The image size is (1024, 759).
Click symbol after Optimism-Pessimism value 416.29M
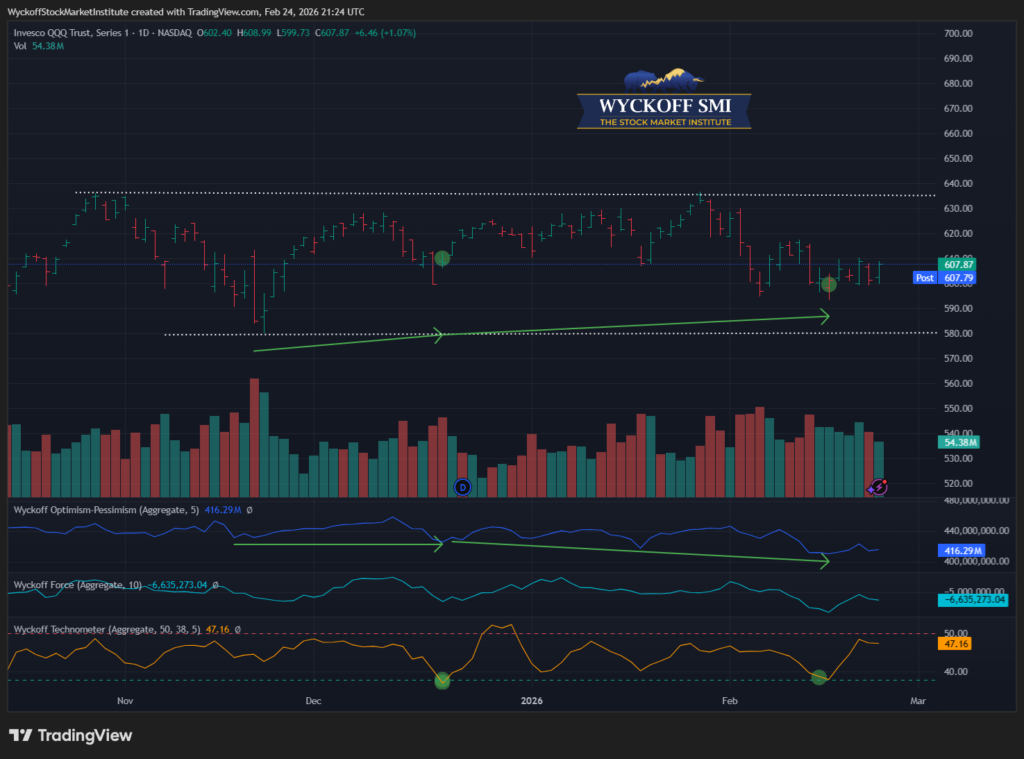click(x=249, y=510)
